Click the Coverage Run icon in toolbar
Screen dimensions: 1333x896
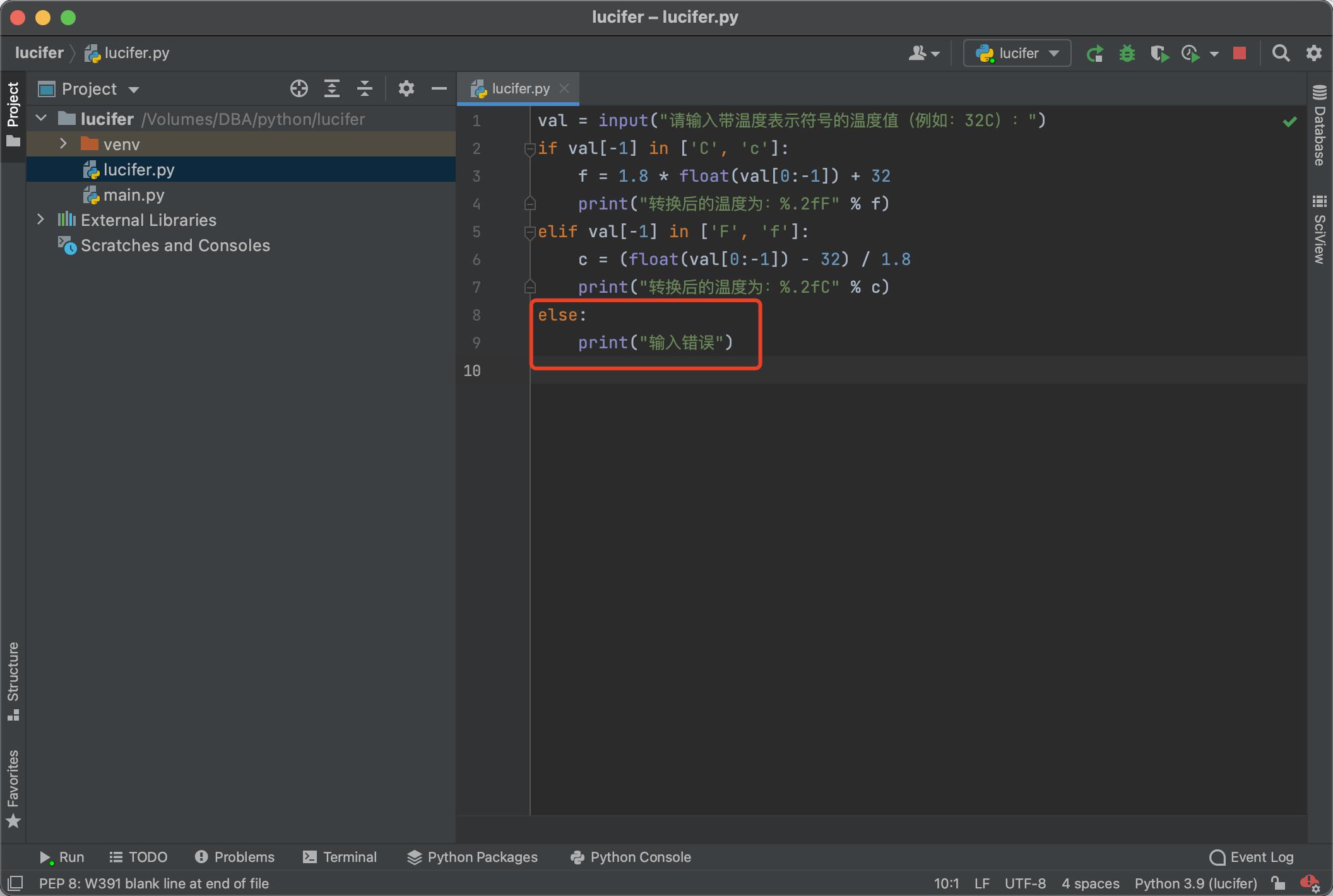pos(1159,52)
